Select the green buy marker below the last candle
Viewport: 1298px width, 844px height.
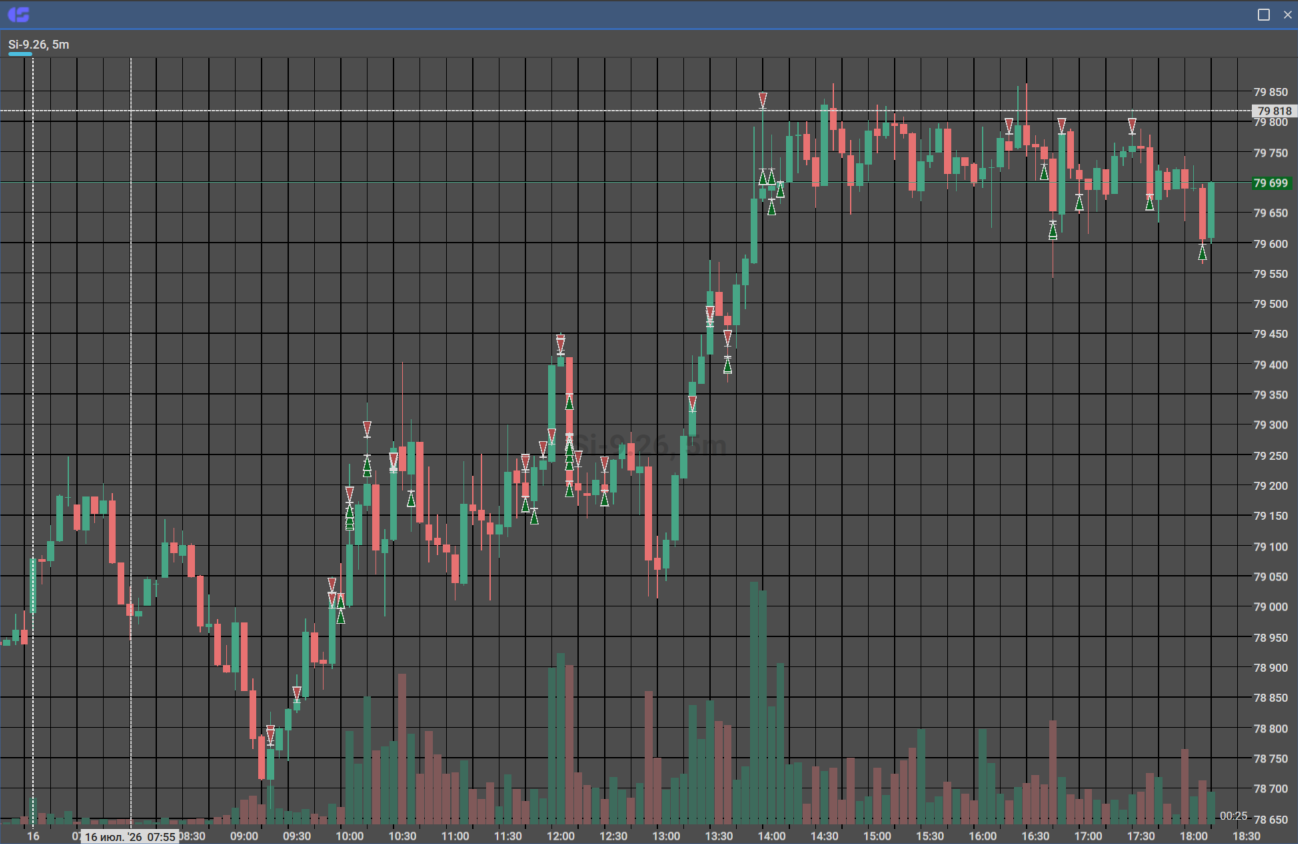1202,253
